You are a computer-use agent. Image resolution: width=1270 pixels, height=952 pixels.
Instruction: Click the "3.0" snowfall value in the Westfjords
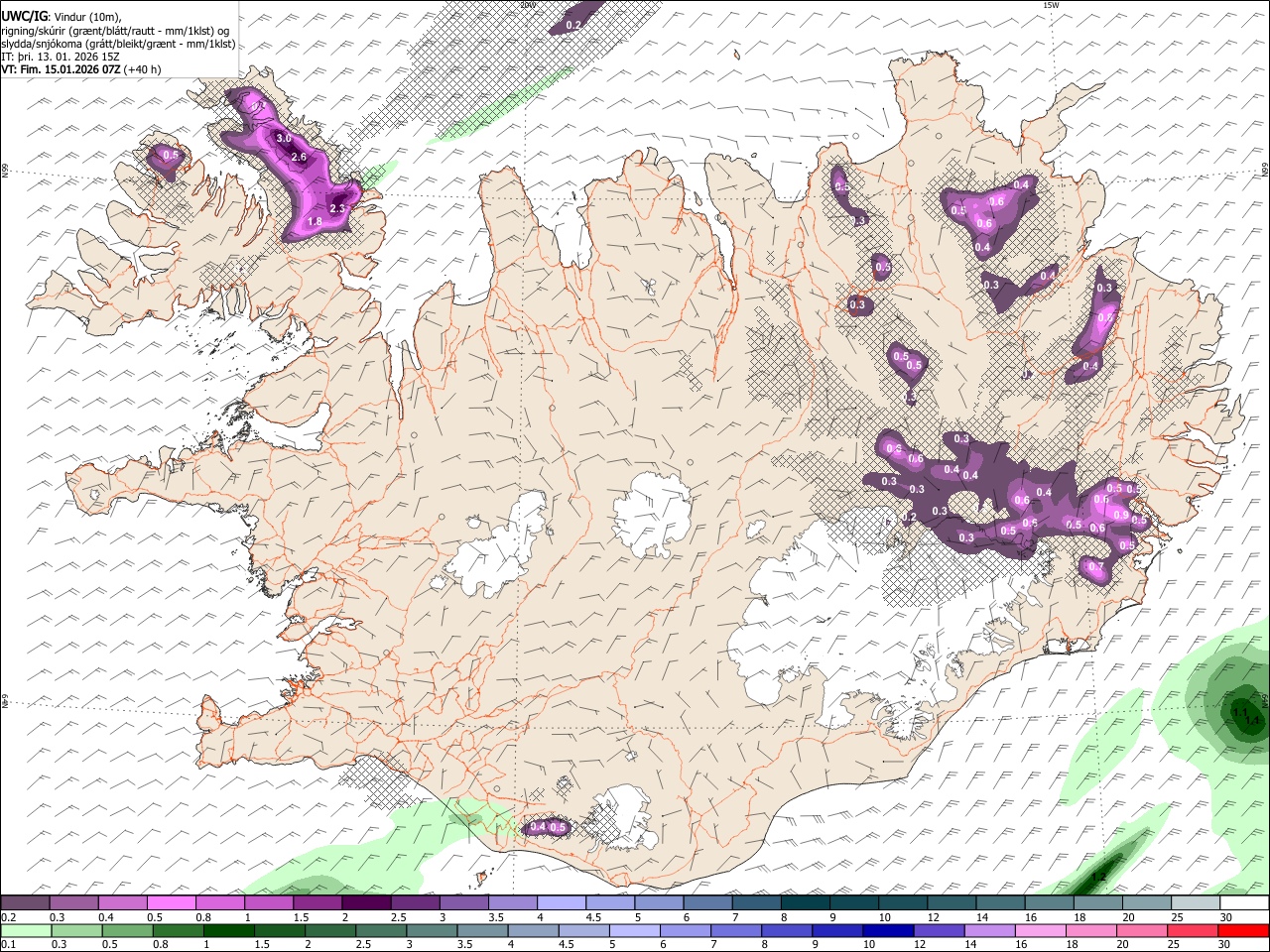(284, 138)
